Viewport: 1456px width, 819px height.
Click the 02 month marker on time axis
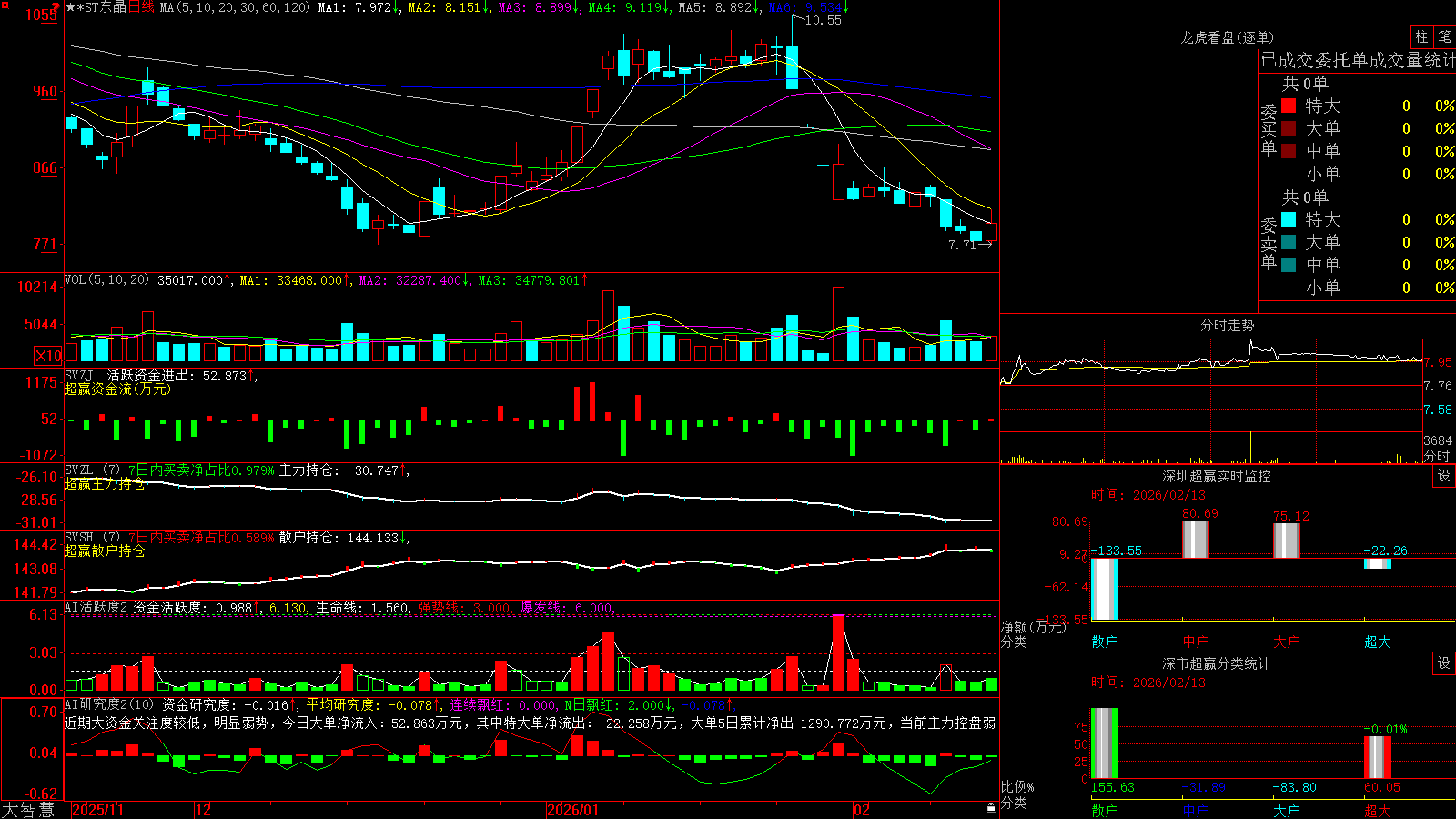[861, 810]
